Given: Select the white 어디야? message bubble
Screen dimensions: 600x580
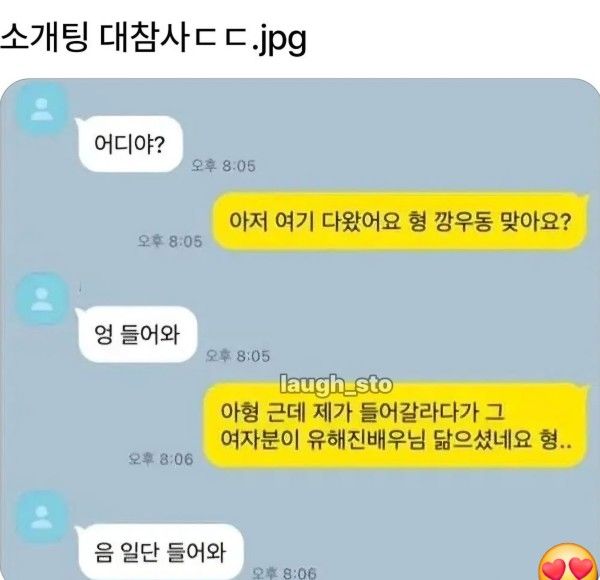Looking at the screenshot, I should coord(129,144).
